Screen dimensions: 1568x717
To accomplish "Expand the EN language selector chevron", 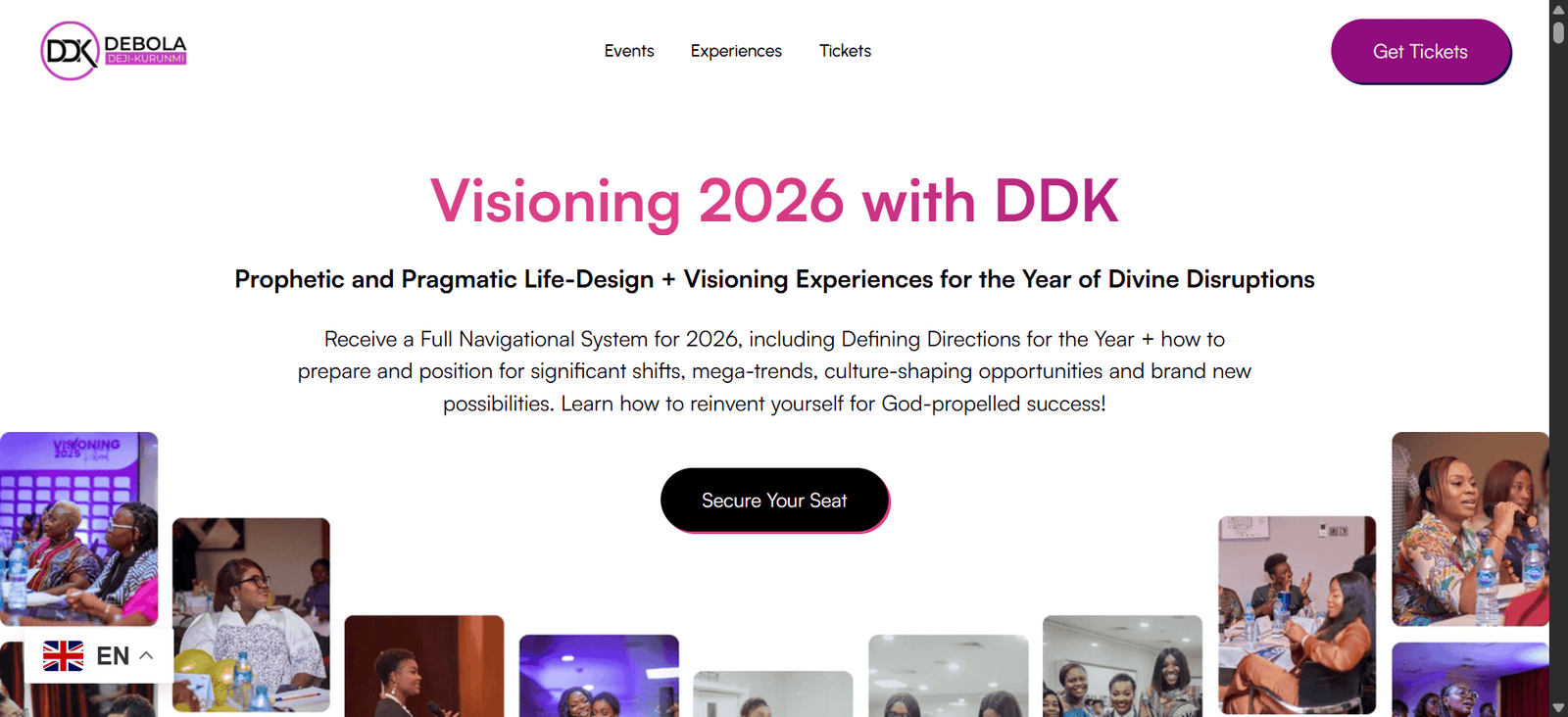I will pyautogui.click(x=146, y=655).
